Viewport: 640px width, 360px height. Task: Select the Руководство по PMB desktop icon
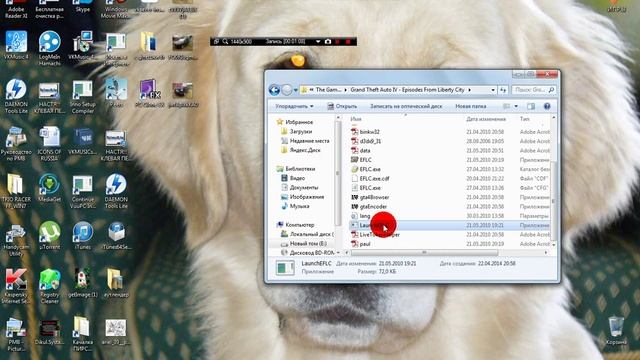pyautogui.click(x=16, y=144)
